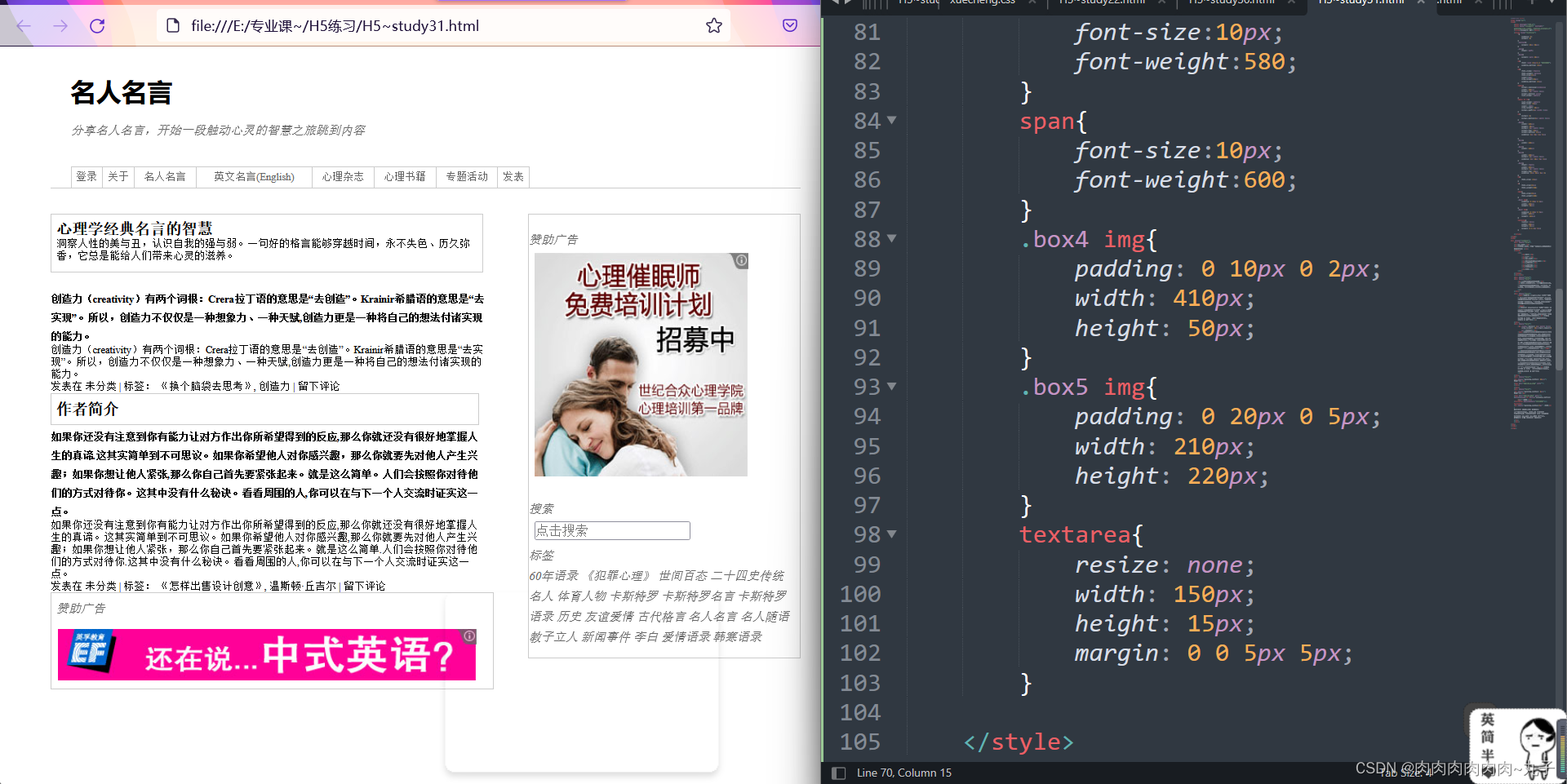Open the 心理书籍 navigation item
Image resolution: width=1567 pixels, height=784 pixels.
click(405, 177)
